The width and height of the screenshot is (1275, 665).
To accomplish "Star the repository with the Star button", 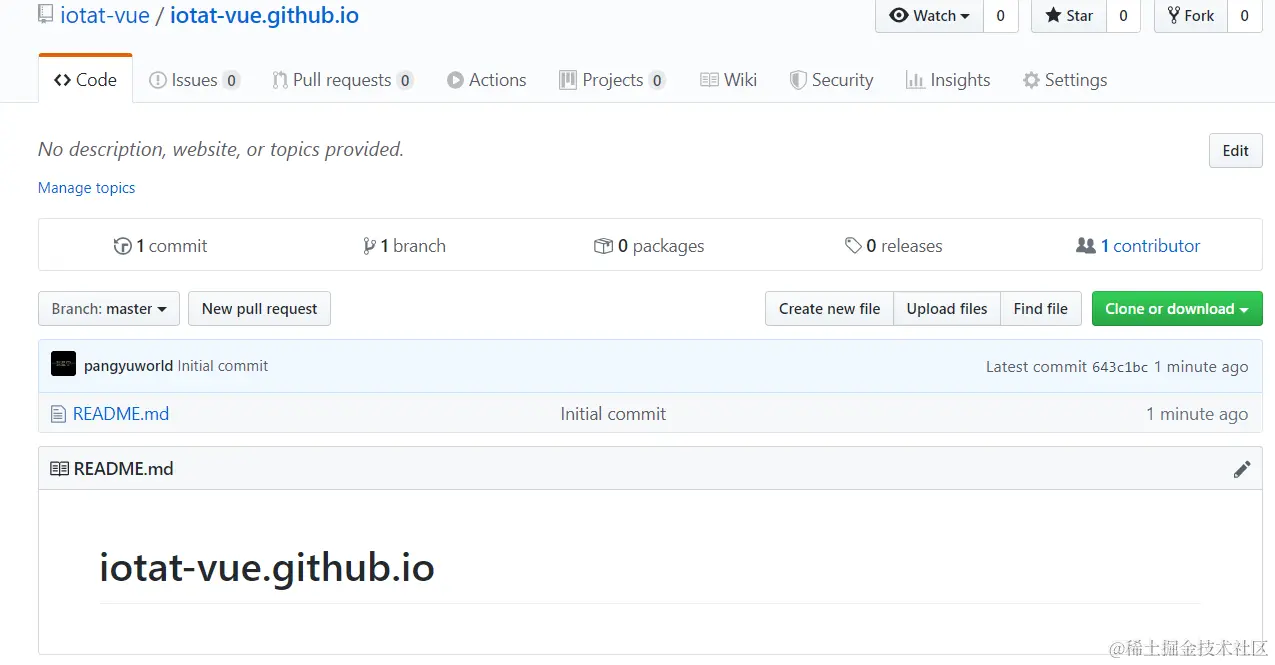I will [x=1069, y=15].
